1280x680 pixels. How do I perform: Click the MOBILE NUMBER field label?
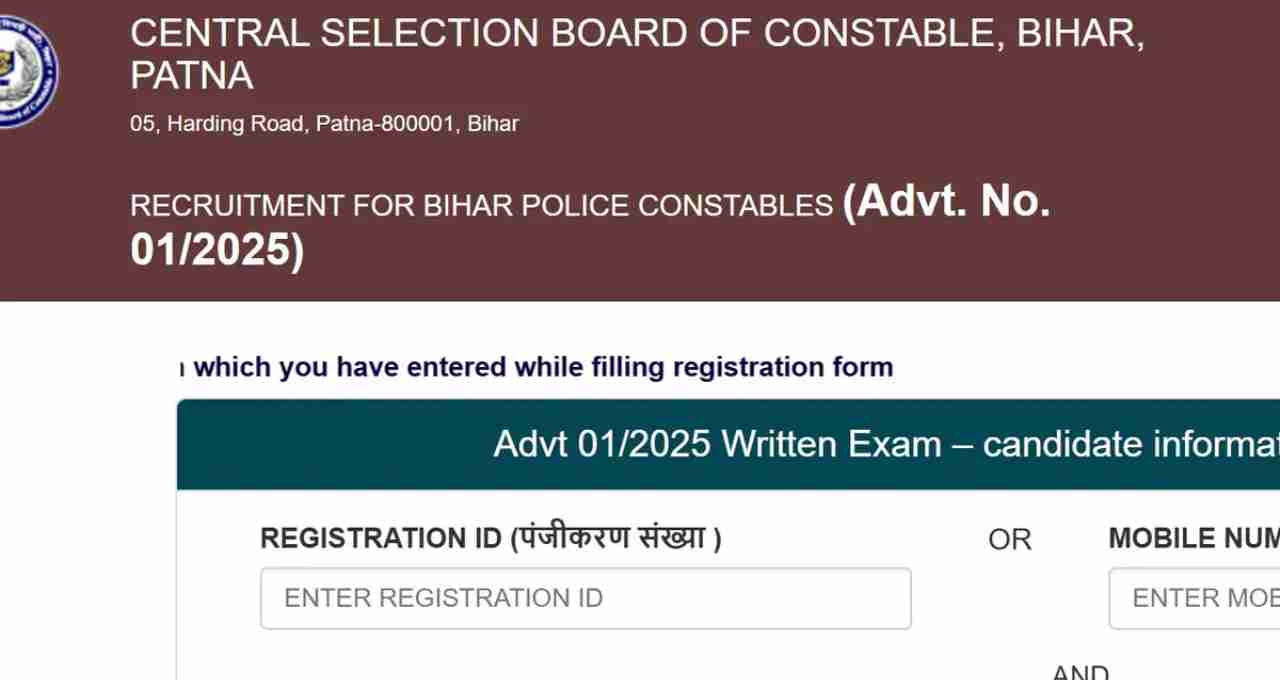(x=1194, y=538)
